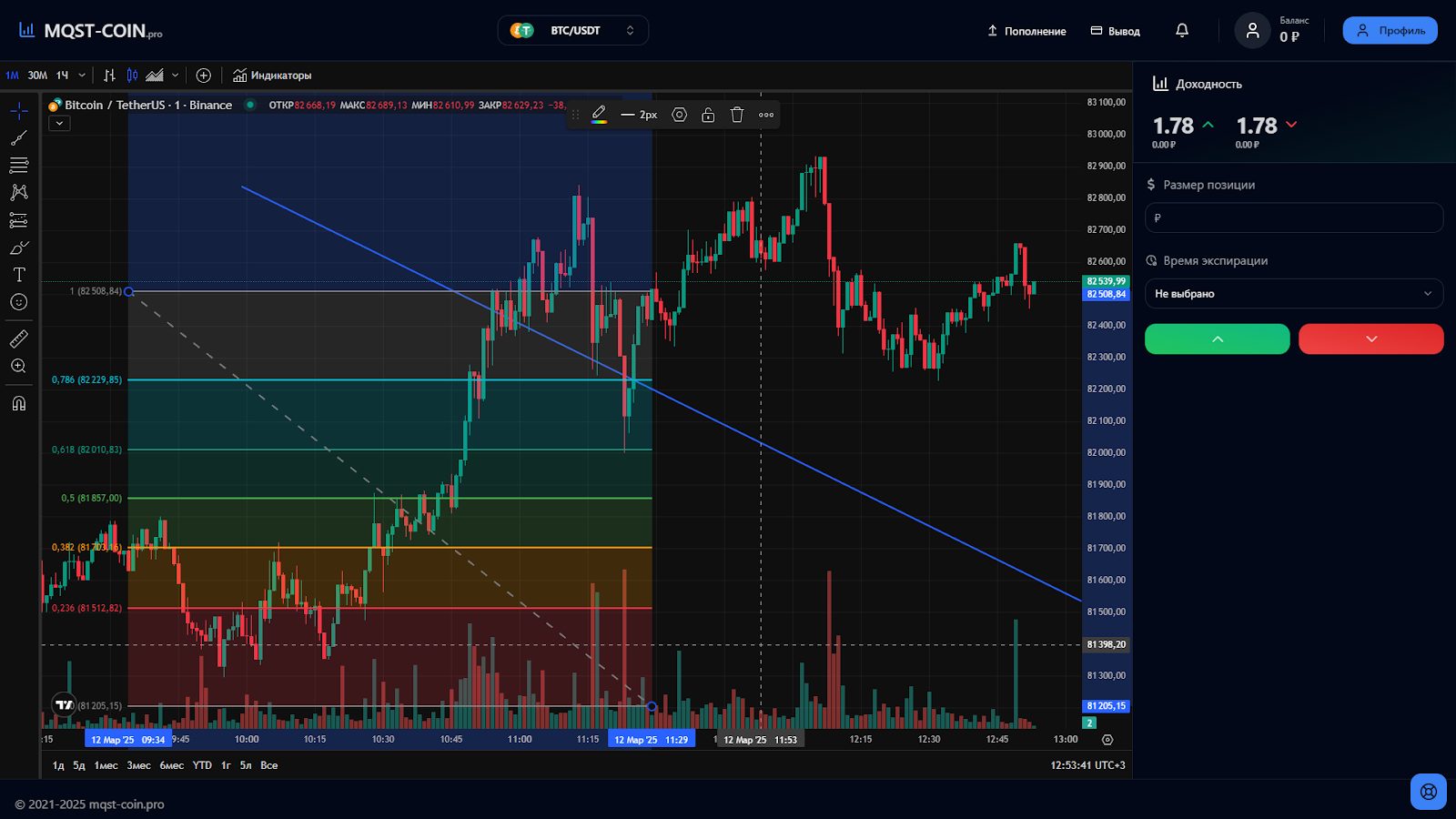The height and width of the screenshot is (819, 1456).
Task: Set chart range to Все
Action: (x=269, y=765)
